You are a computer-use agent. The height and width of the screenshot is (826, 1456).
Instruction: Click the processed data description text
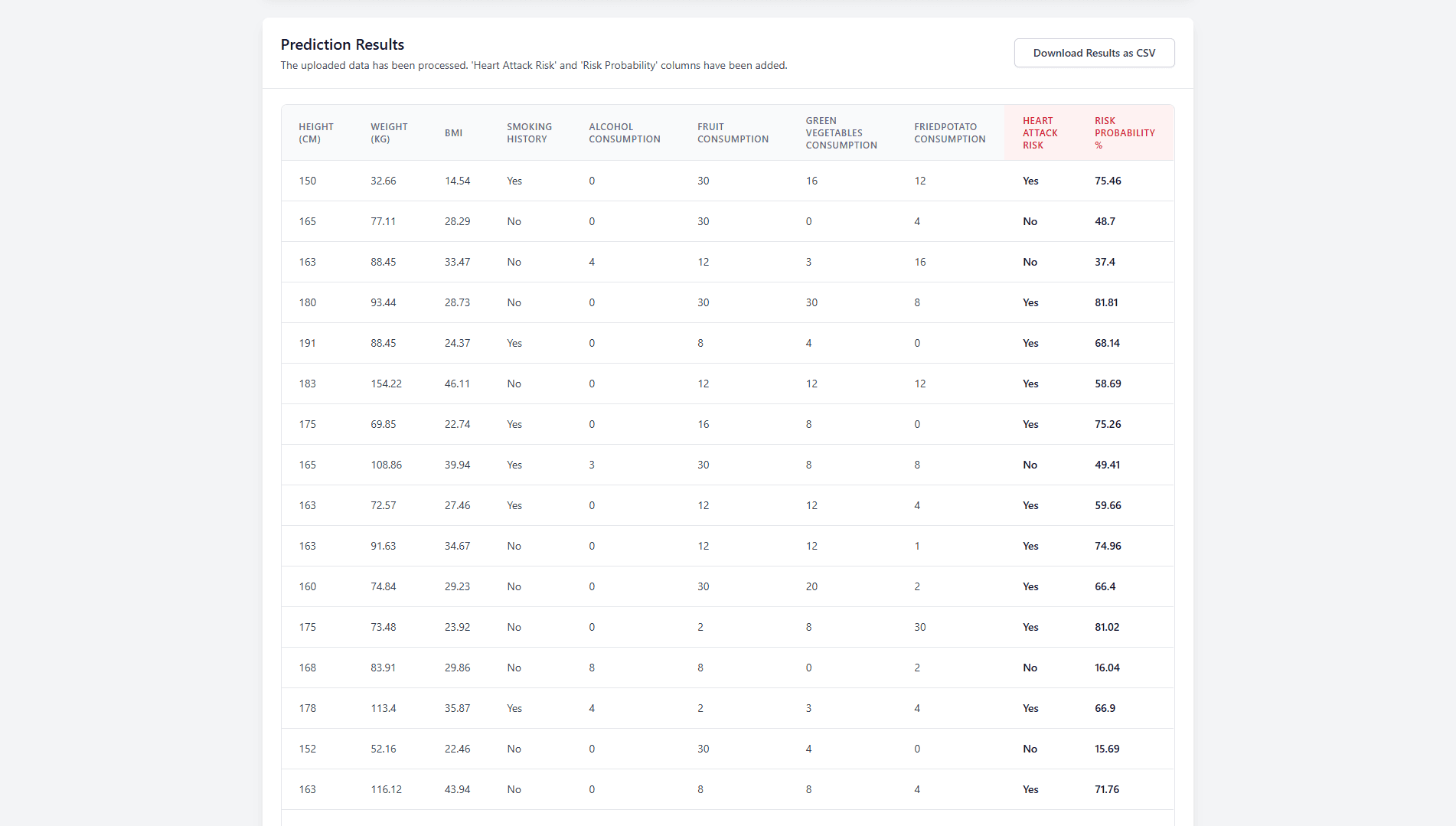pyautogui.click(x=534, y=66)
